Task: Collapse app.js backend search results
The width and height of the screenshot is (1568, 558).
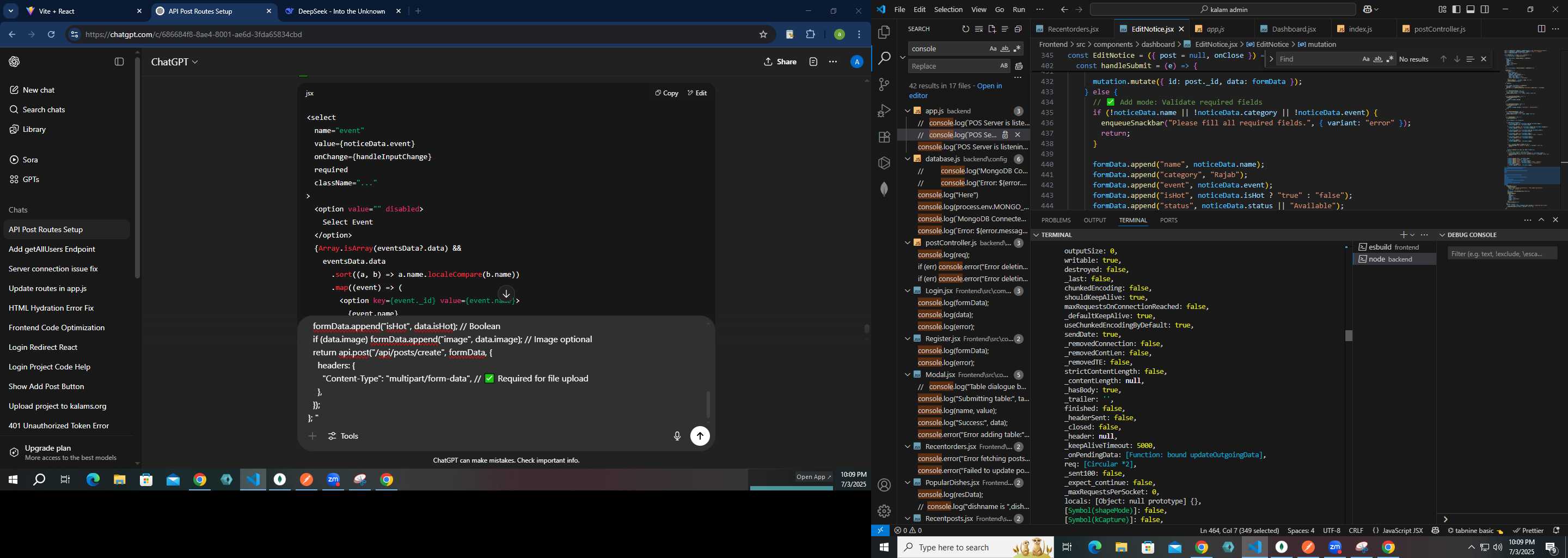Action: [x=907, y=111]
